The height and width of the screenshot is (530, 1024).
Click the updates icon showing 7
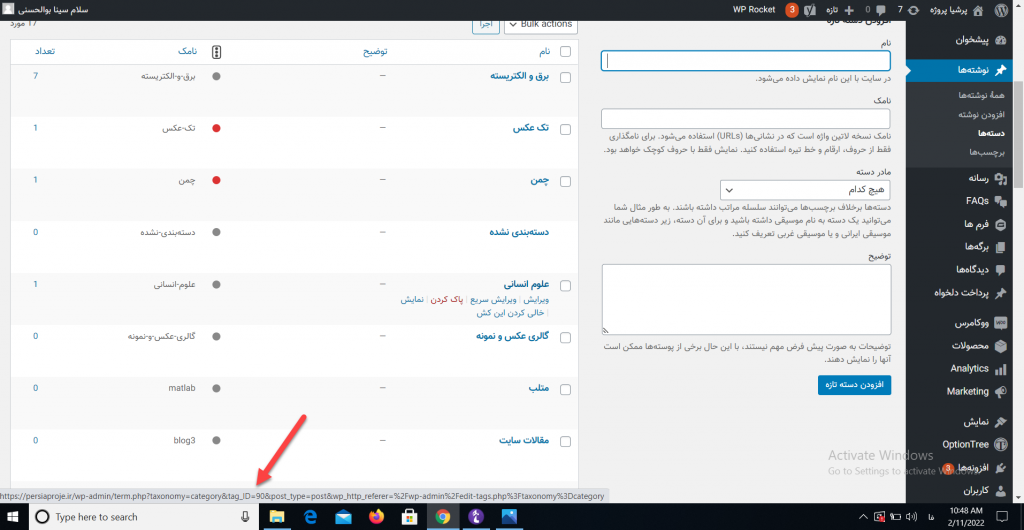pyautogui.click(x=906, y=9)
